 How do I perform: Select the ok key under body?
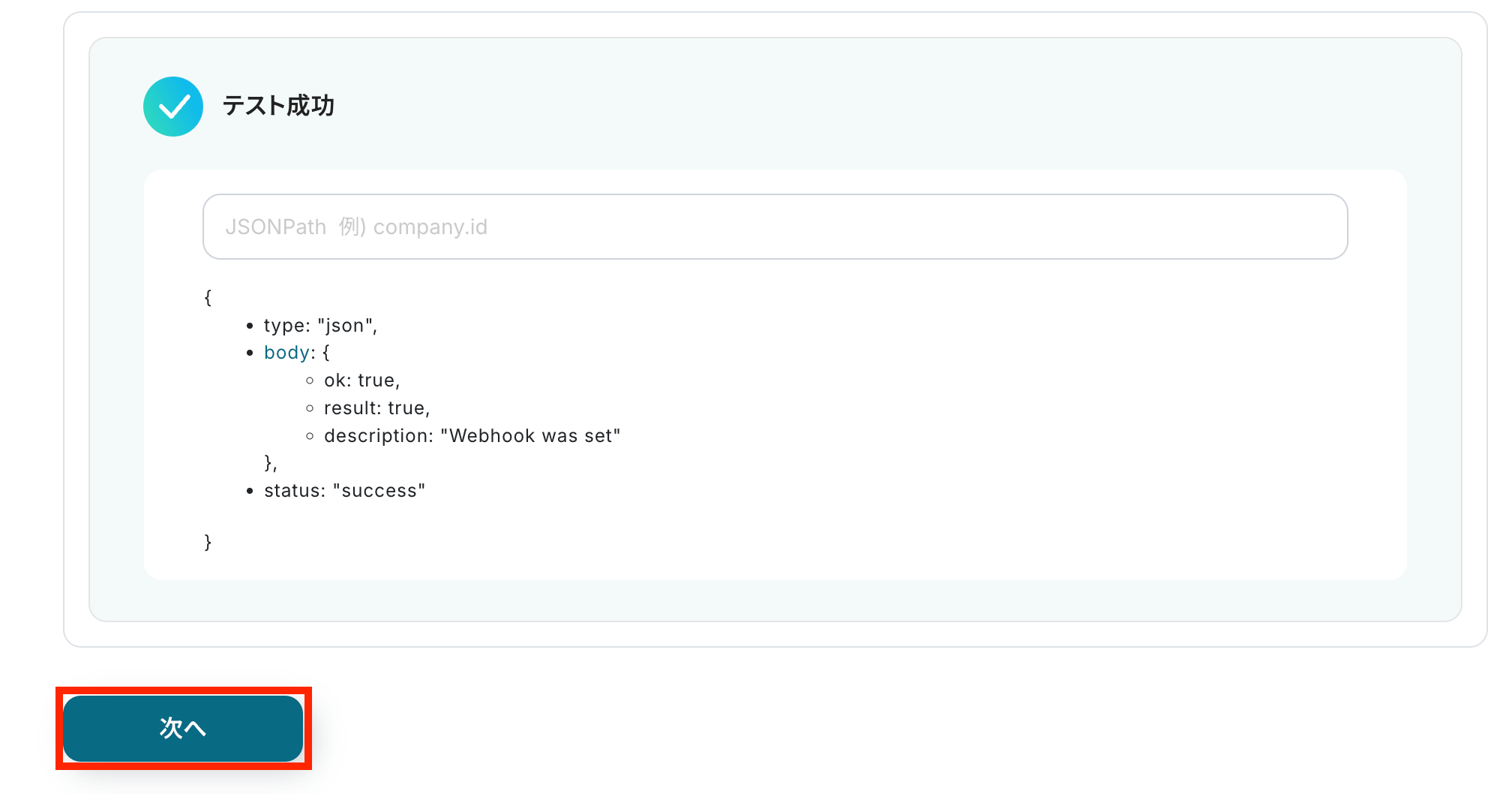point(334,380)
